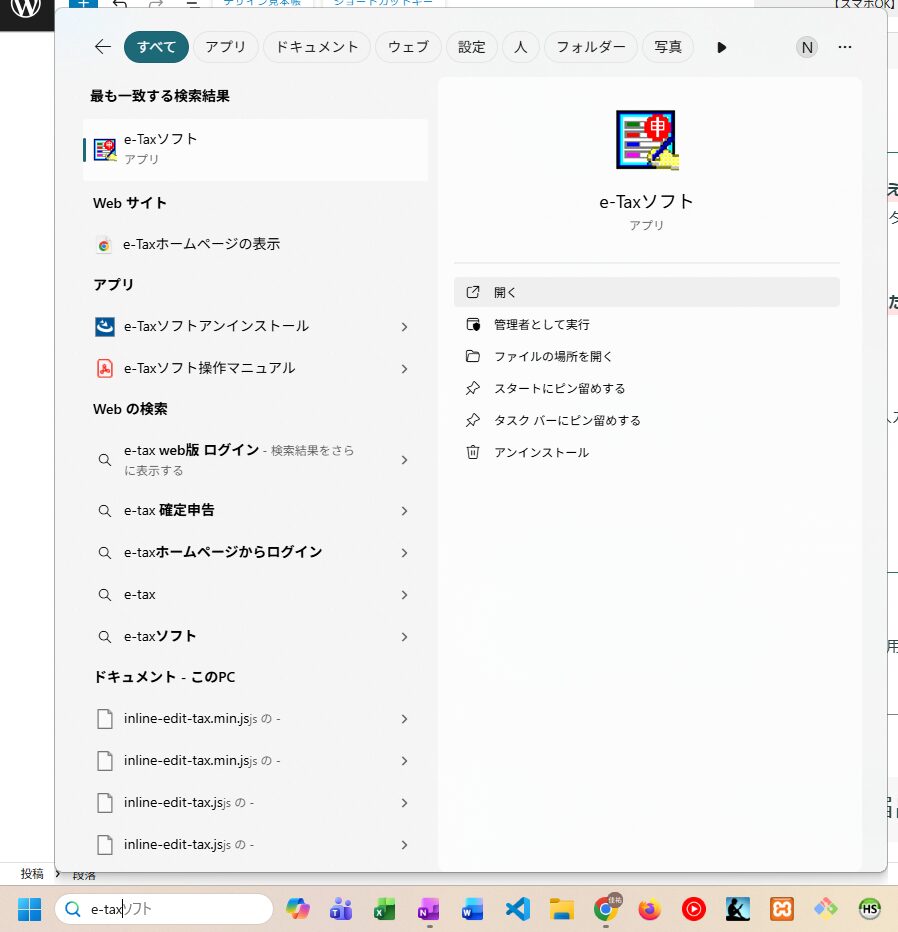Viewport: 898px width, 932px height.
Task: Switch to the ドキュメント filter tab
Action: coord(317,47)
